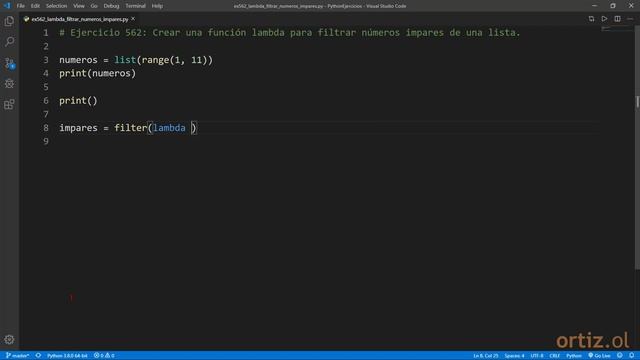Viewport: 640px width, 360px height.
Task: Click line number 9 in the gutter
Action: [46, 141]
